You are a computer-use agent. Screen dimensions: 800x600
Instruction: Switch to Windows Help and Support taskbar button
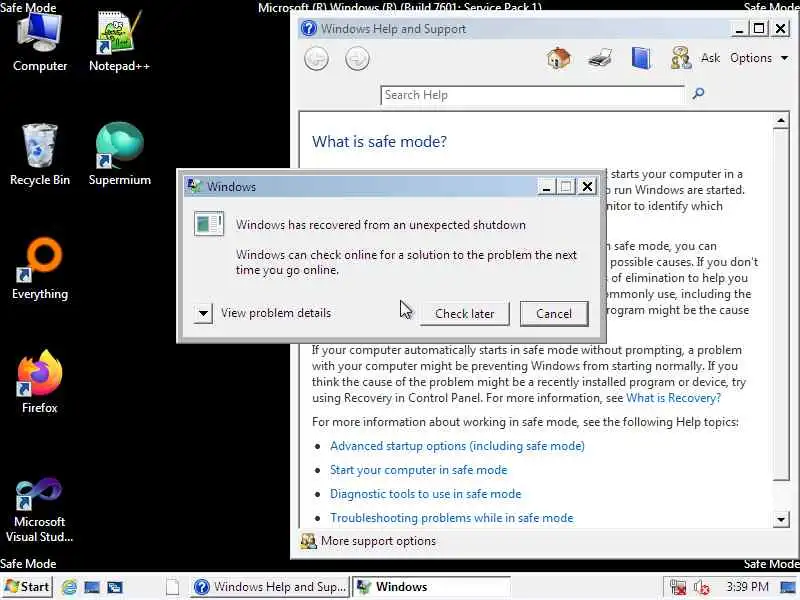pyautogui.click(x=270, y=587)
